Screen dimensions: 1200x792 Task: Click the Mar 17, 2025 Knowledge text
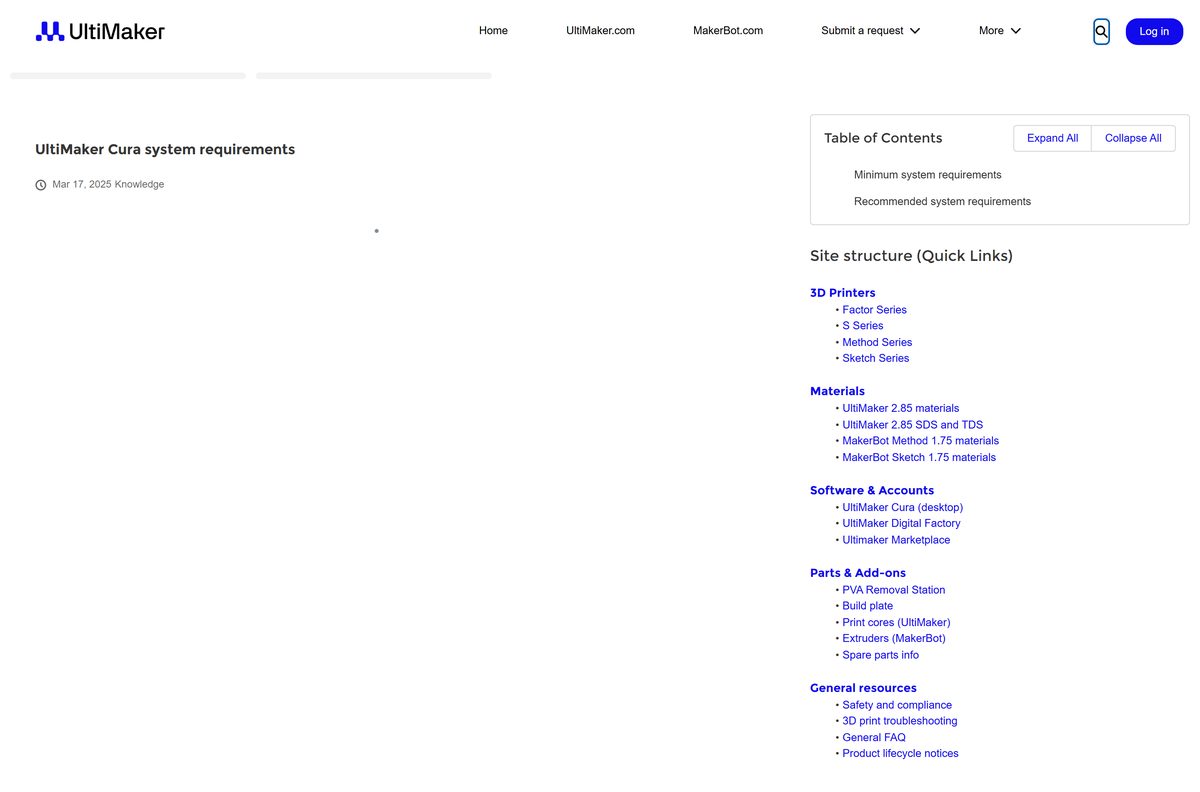(x=108, y=184)
